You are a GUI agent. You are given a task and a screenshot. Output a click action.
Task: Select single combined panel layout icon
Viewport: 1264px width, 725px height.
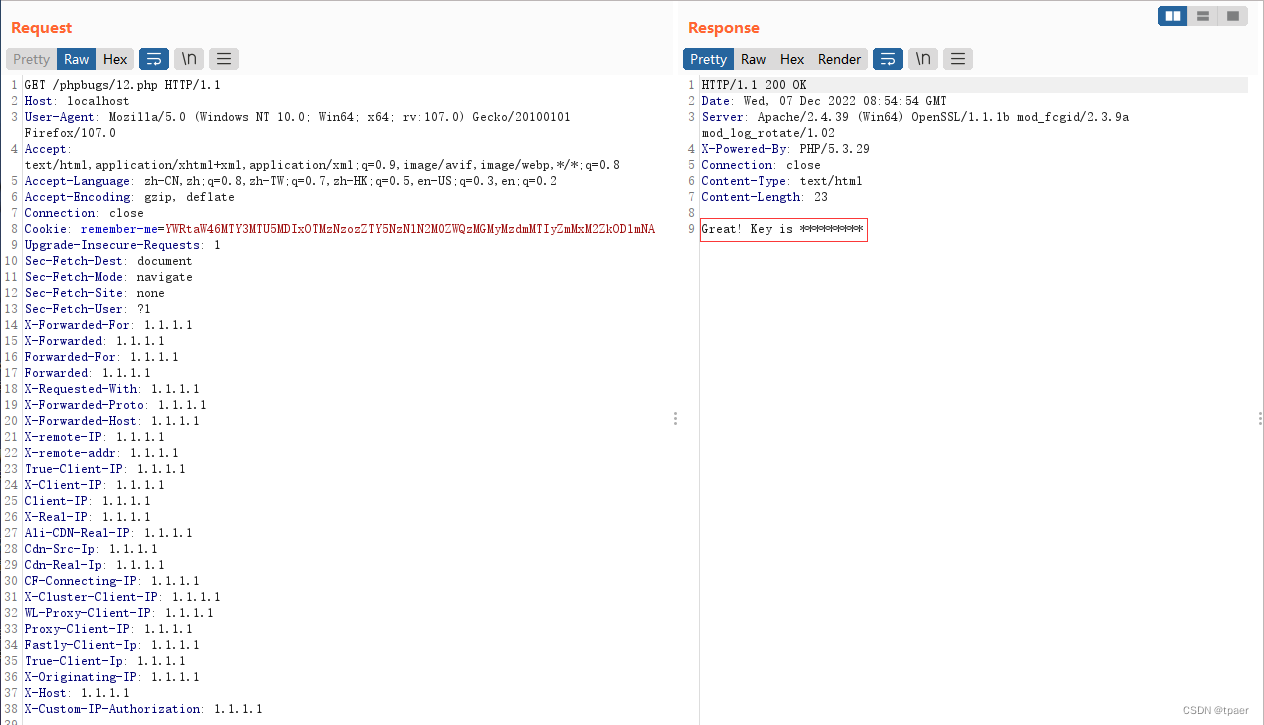(1232, 16)
